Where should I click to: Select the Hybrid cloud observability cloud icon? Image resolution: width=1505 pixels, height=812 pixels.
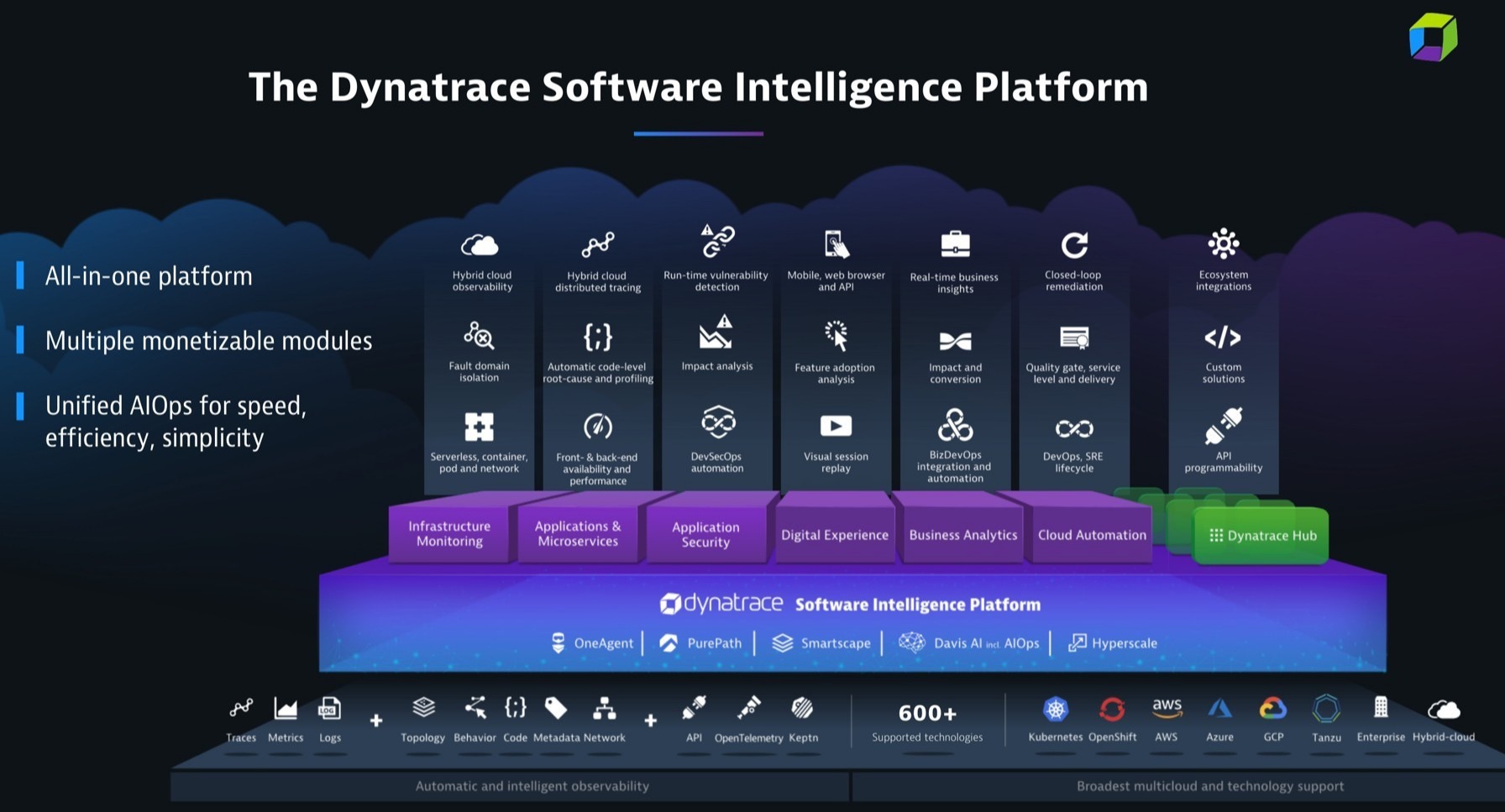(479, 246)
